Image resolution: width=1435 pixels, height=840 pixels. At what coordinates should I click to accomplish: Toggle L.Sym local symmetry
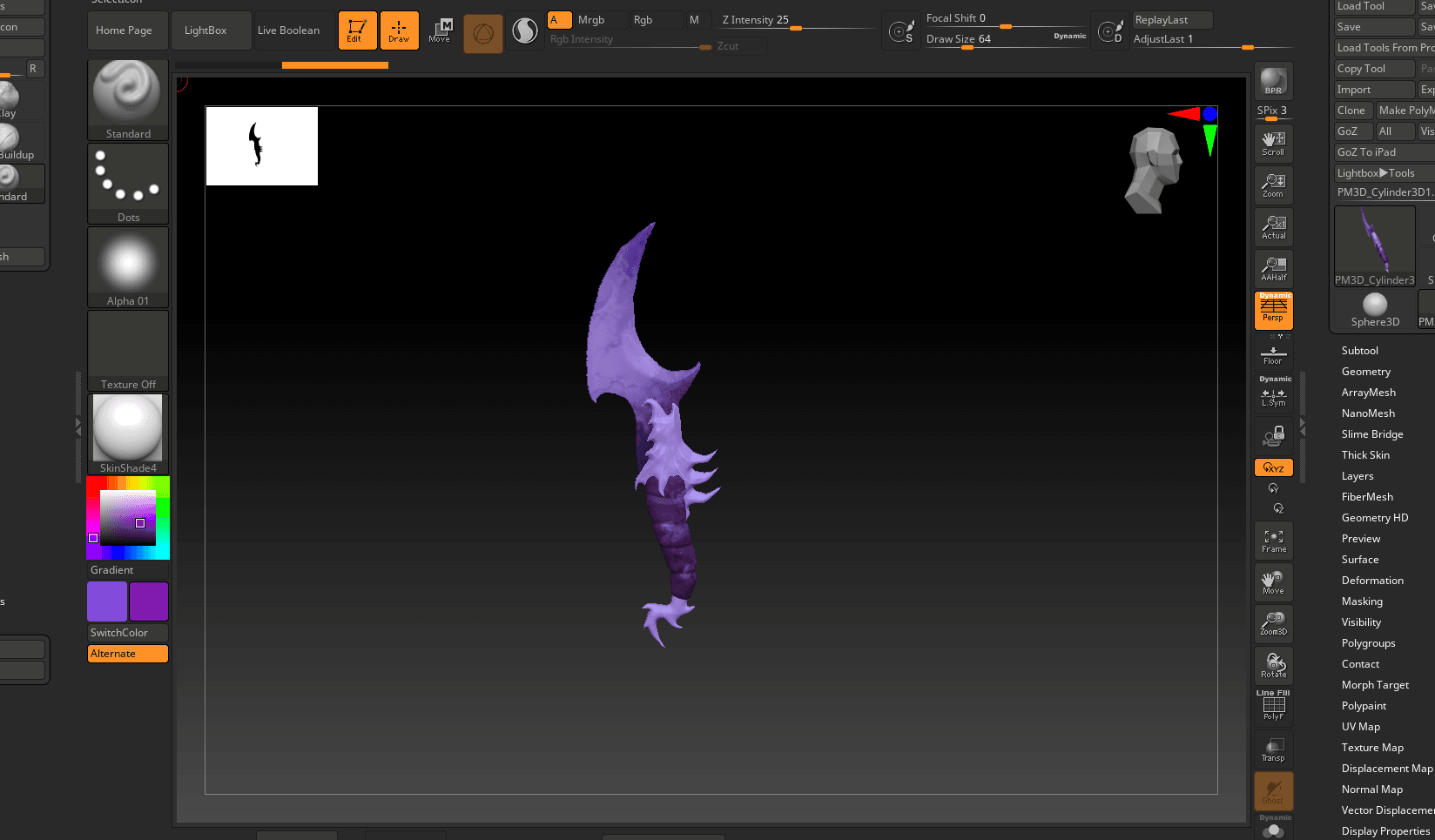coord(1273,393)
